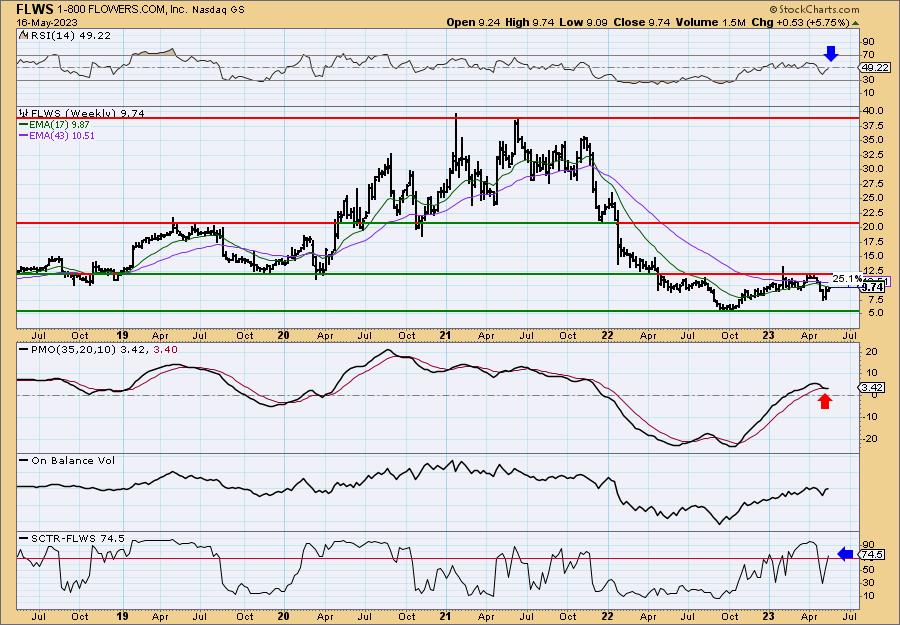Screen dimensions: 900x625
Task: Click the bar-chart icon before FLWS (Weekly)
Action: click(24, 113)
